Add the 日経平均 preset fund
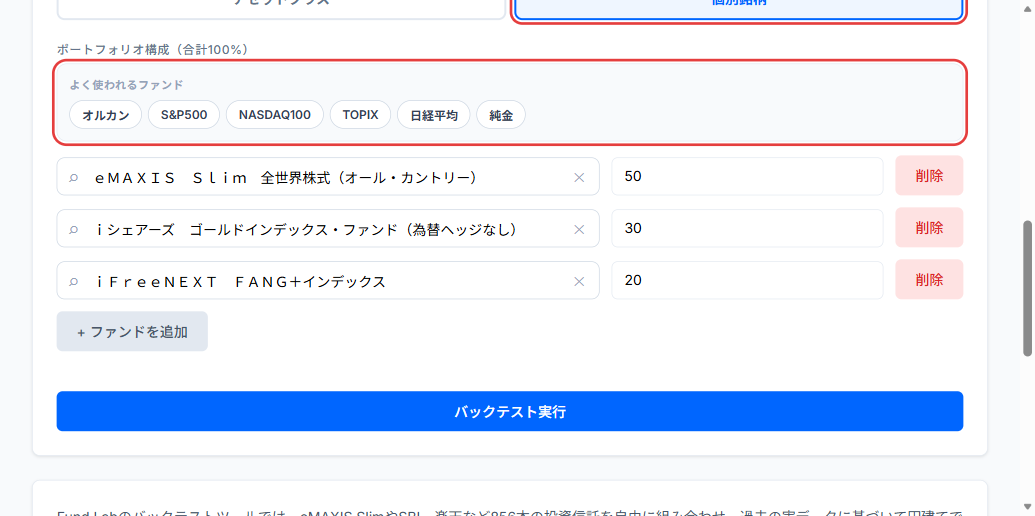Viewport: 1035px width, 516px height. [434, 115]
